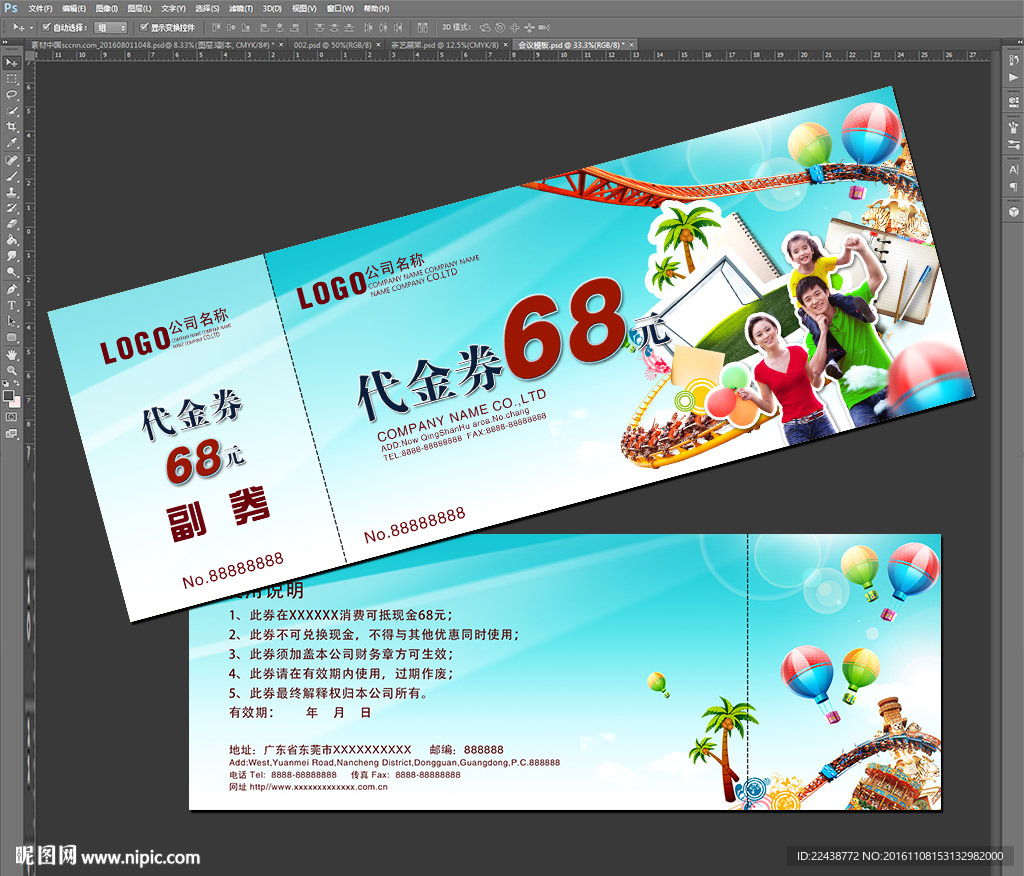Open the Properties panel icon
The width and height of the screenshot is (1024, 876).
click(x=1014, y=101)
